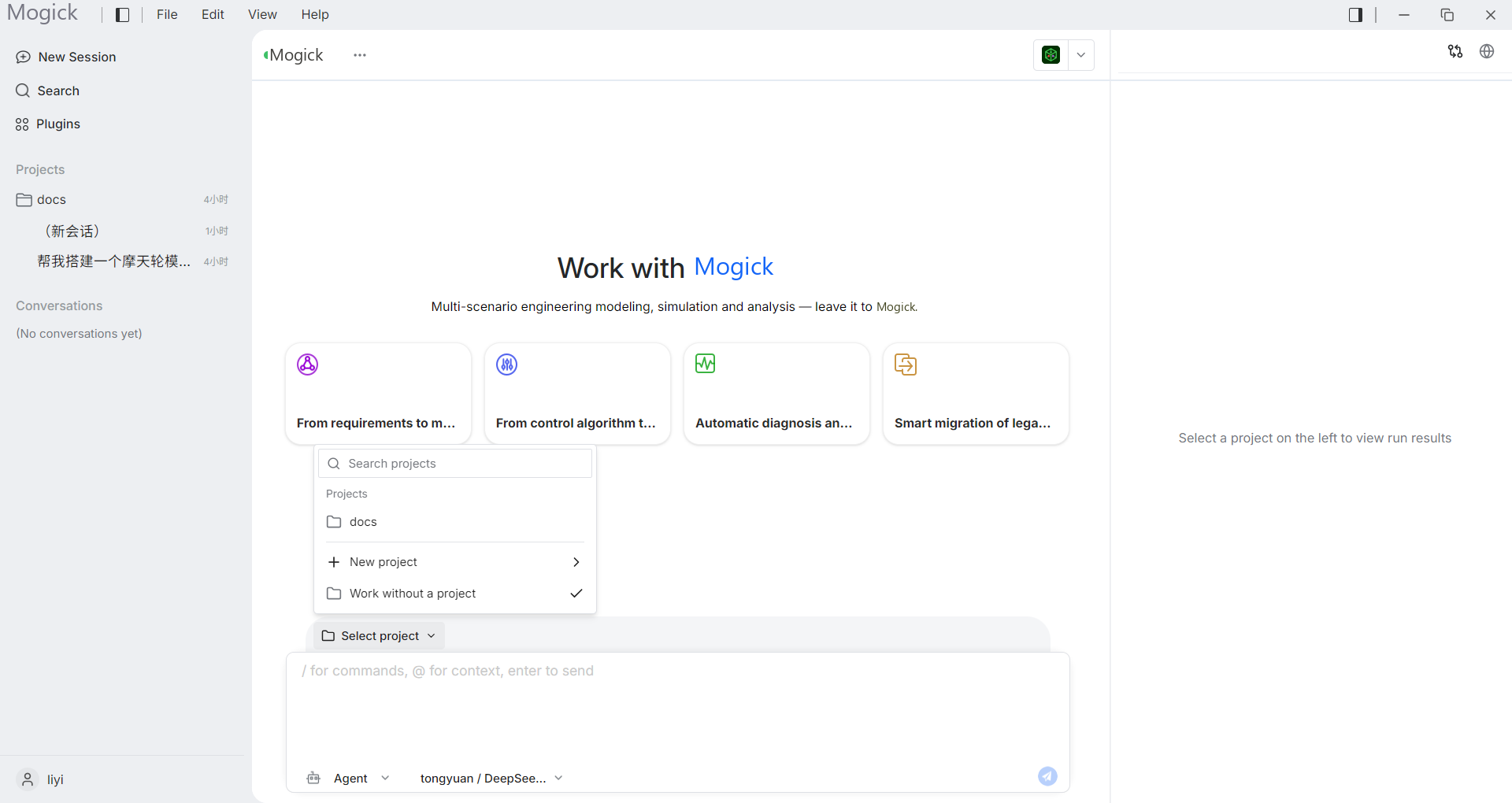Open the branch compare icon in right panel

pos(1455,51)
